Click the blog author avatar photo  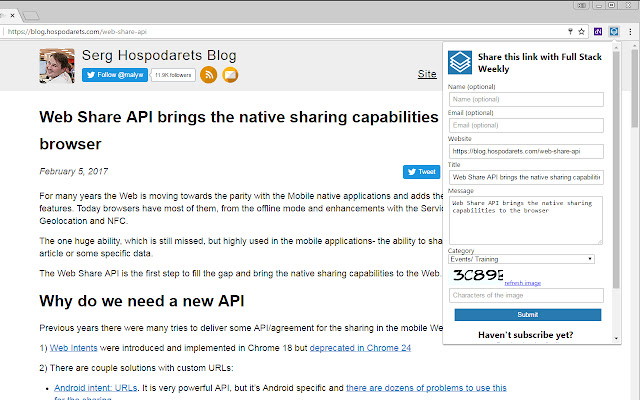58,66
